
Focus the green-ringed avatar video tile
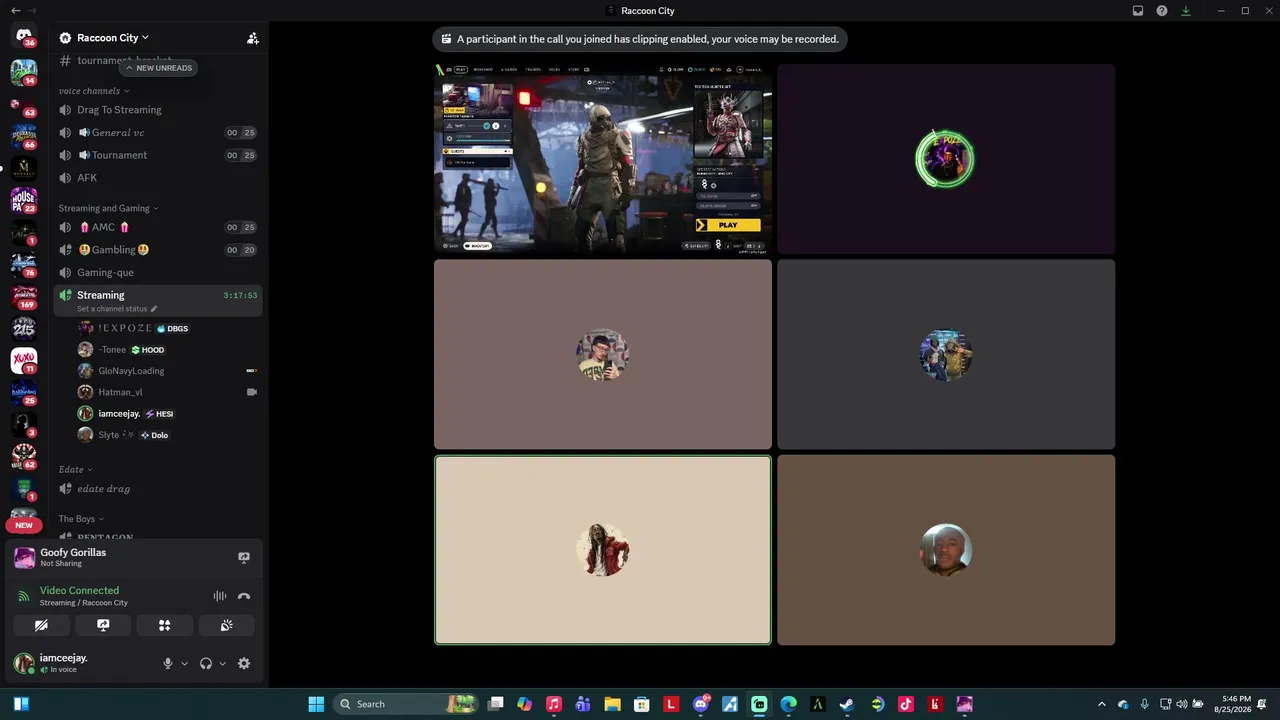click(946, 159)
